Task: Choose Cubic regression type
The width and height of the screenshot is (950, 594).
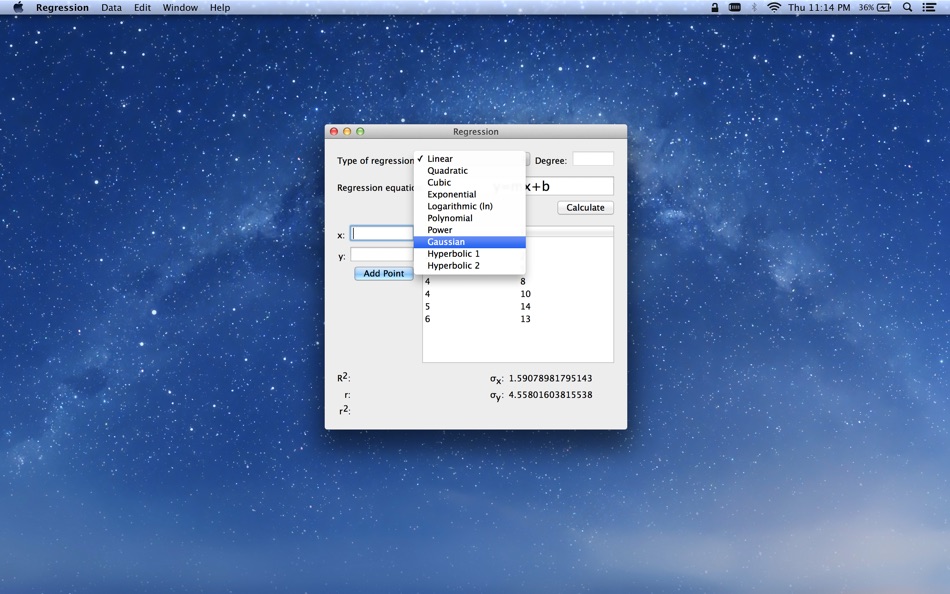Action: 470,182
